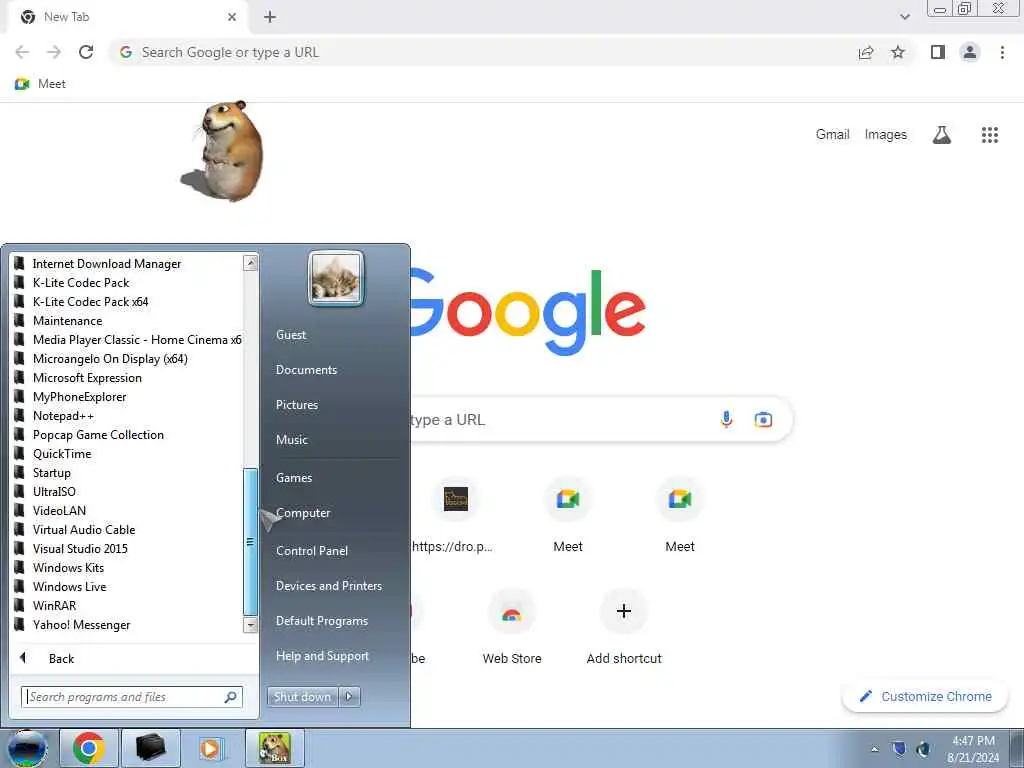Open the first Meet shortcut tile
The height and width of the screenshot is (768, 1024).
tap(568, 516)
